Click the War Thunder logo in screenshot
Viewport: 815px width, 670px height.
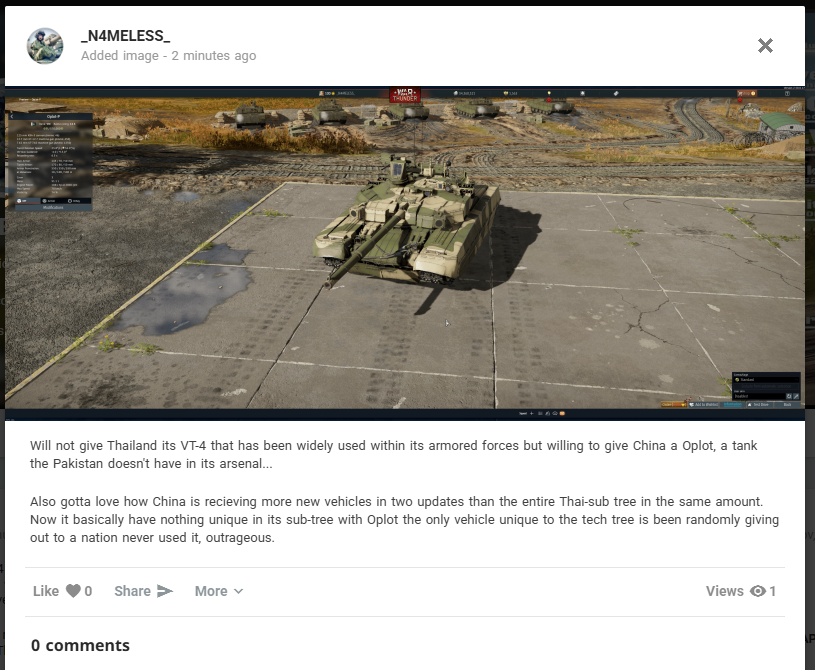(x=405, y=95)
